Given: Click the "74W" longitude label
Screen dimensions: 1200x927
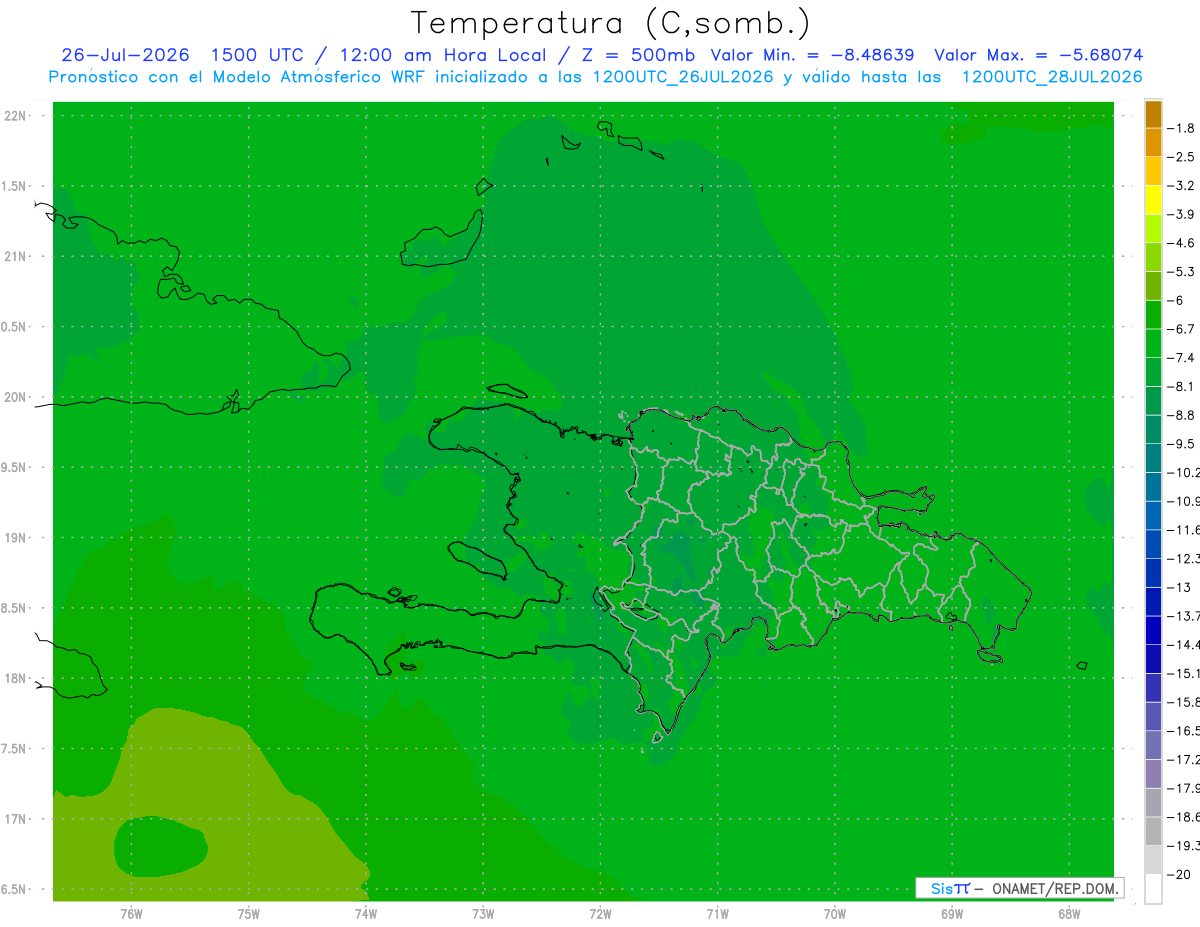Looking at the screenshot, I should point(366,914).
